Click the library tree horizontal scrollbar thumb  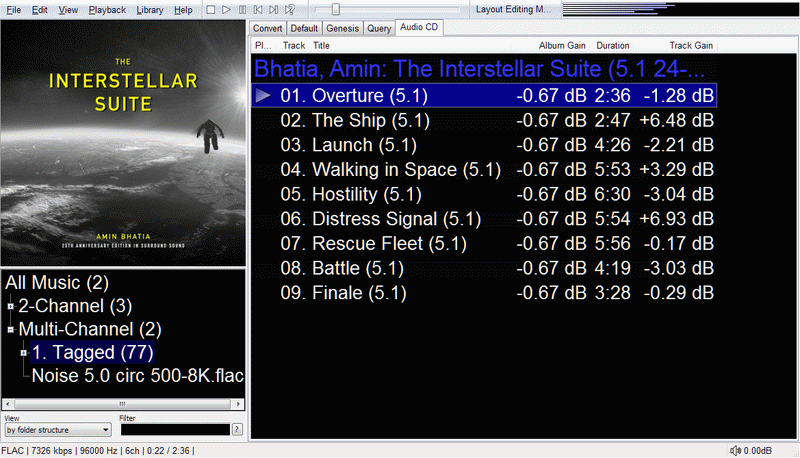[x=122, y=404]
